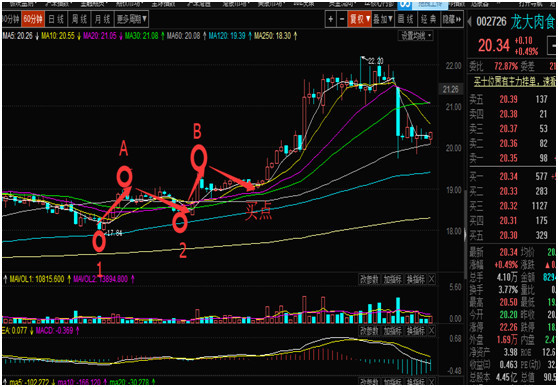Click 加指标 in the volume panel
The image size is (558, 387).
click(x=393, y=280)
